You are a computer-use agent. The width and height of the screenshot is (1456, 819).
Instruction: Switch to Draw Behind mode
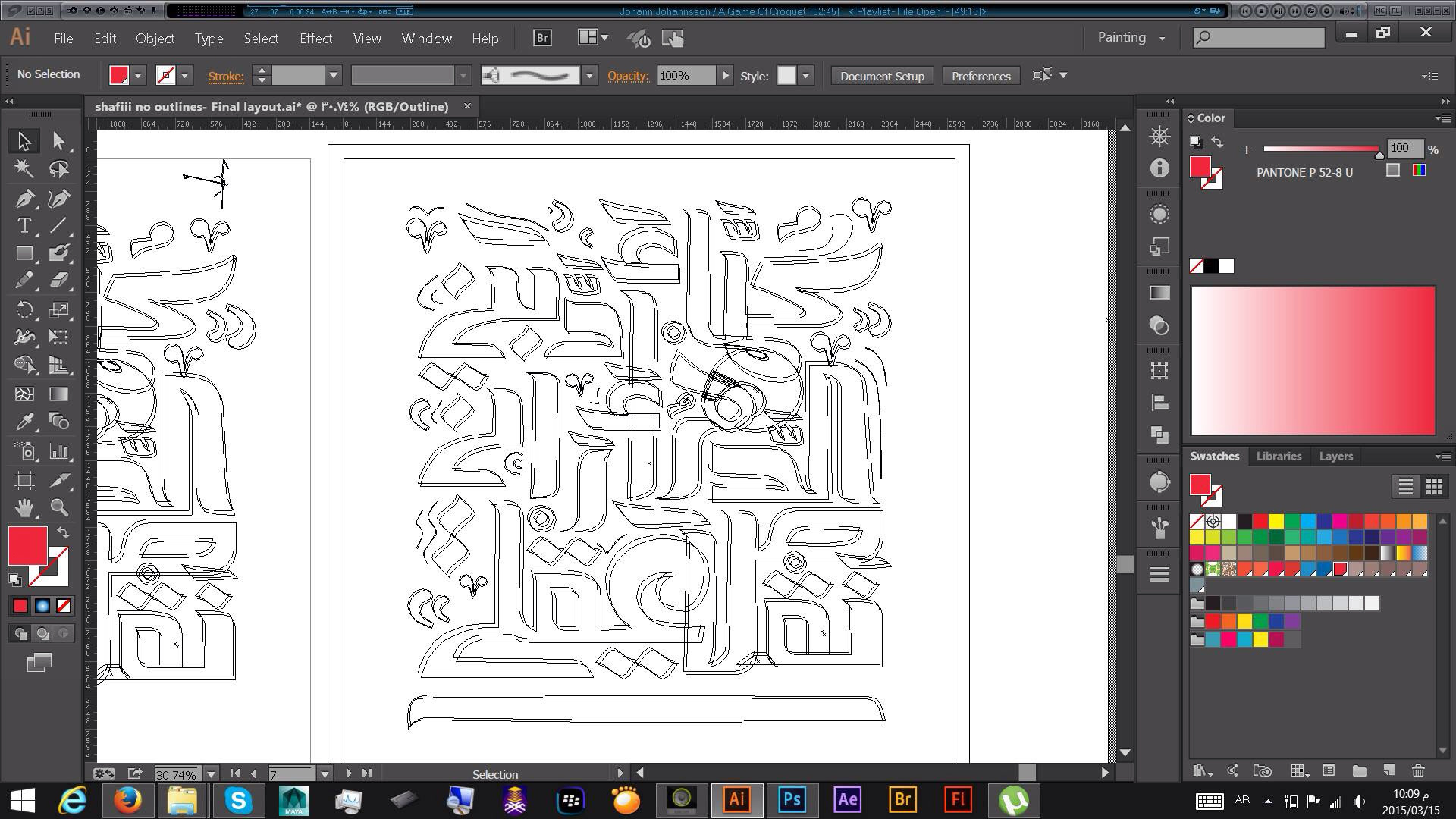point(42,634)
